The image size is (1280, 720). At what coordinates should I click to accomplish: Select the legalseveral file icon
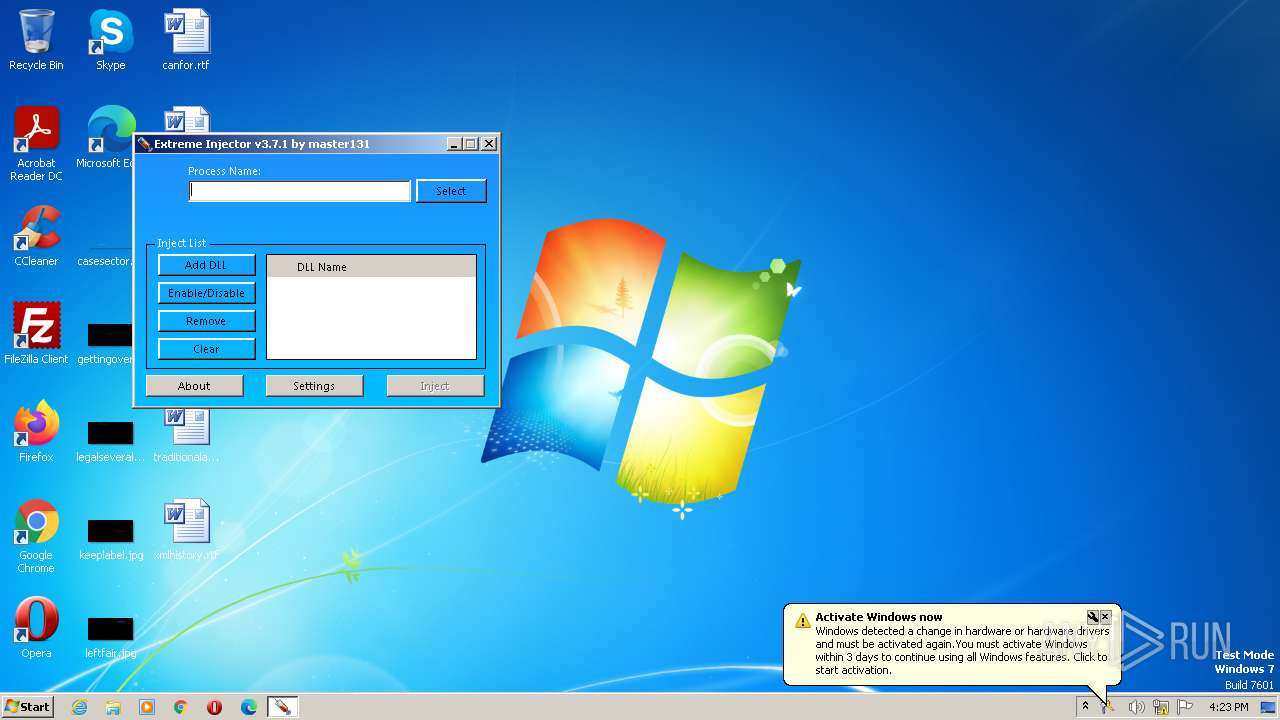[x=110, y=440]
